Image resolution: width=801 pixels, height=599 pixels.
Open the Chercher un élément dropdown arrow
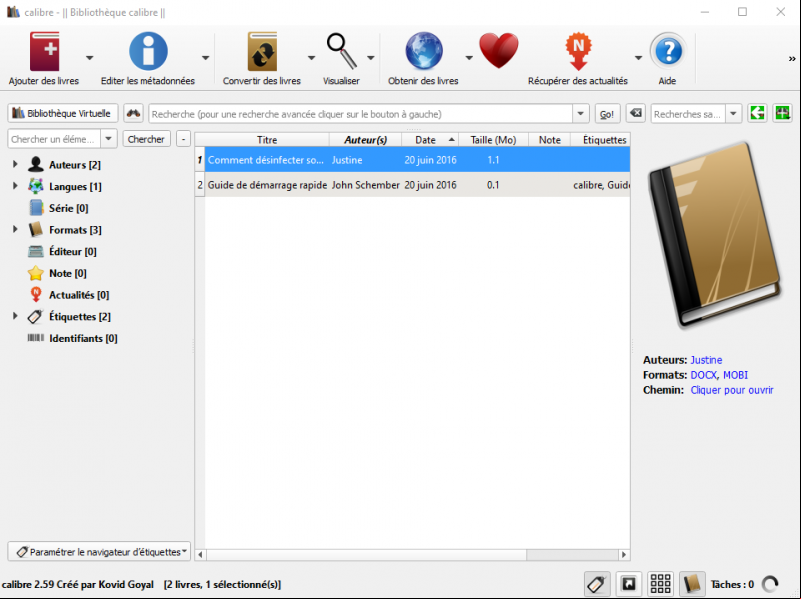(x=108, y=138)
